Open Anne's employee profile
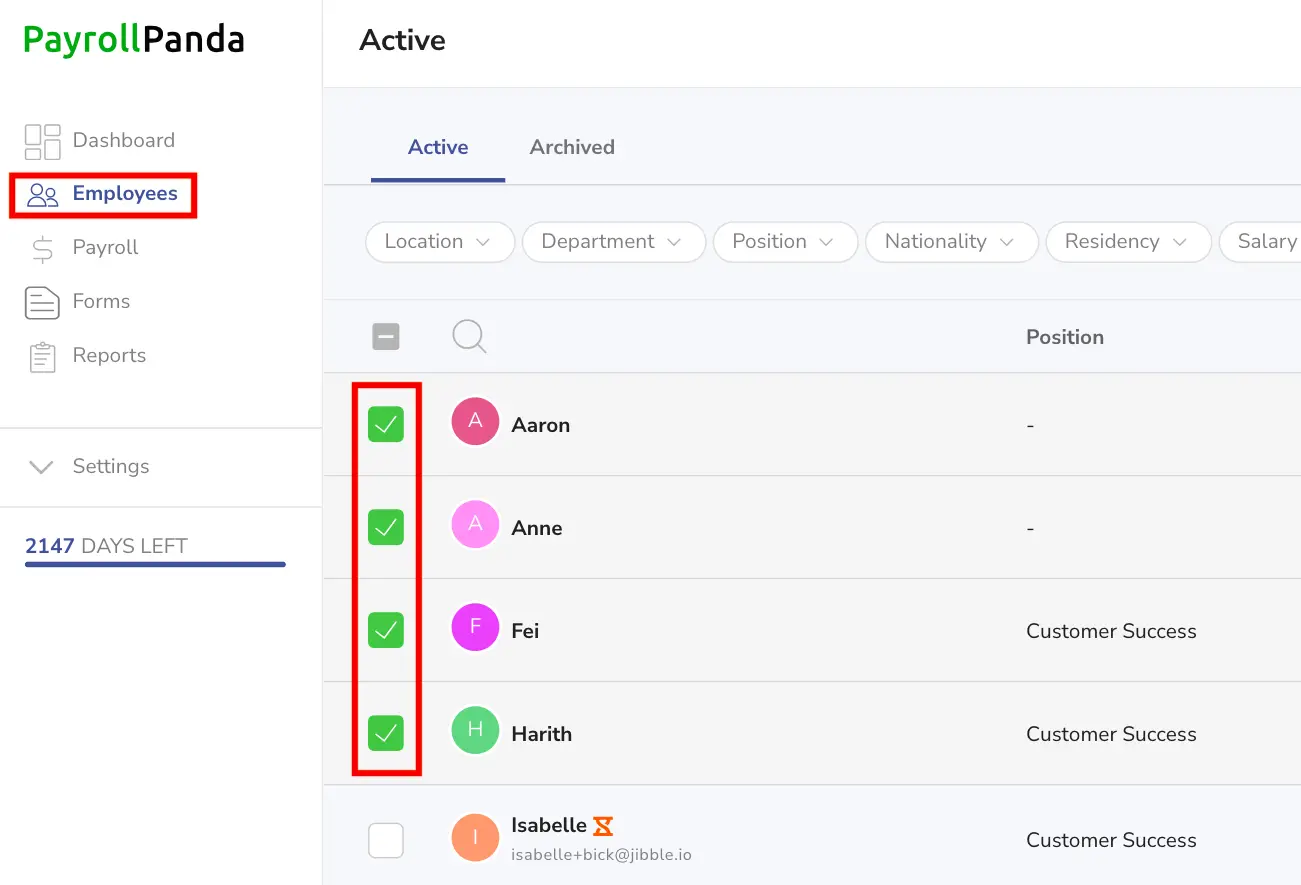 (537, 528)
